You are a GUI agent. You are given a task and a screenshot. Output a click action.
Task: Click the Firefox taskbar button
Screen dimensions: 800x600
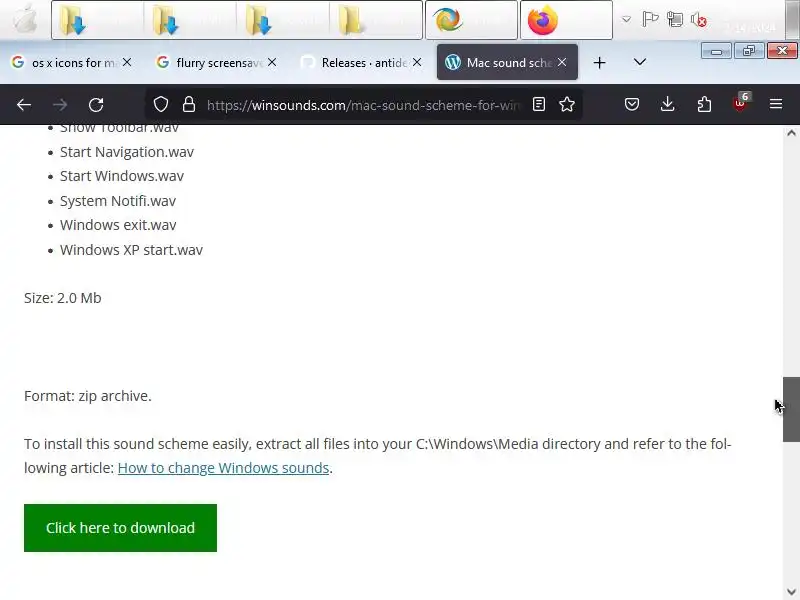click(x=566, y=20)
